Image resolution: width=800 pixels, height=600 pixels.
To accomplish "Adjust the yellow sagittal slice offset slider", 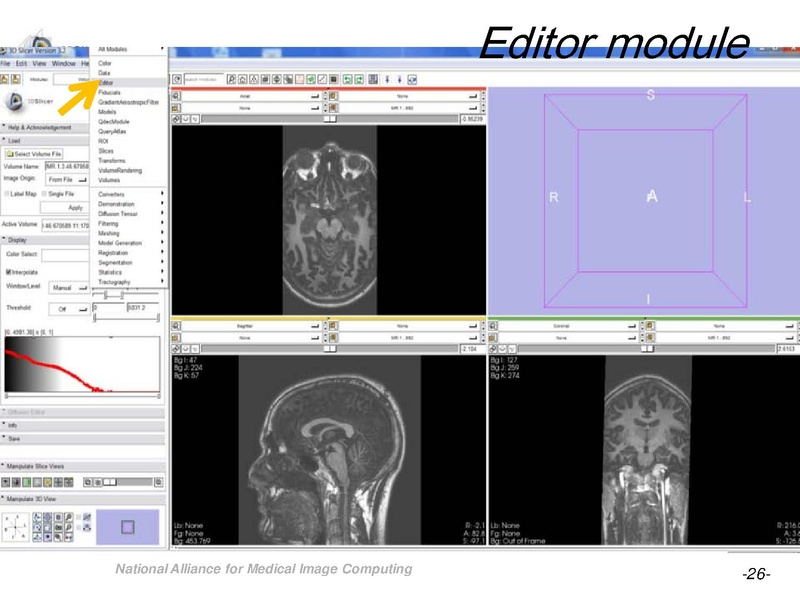I will click(x=330, y=348).
